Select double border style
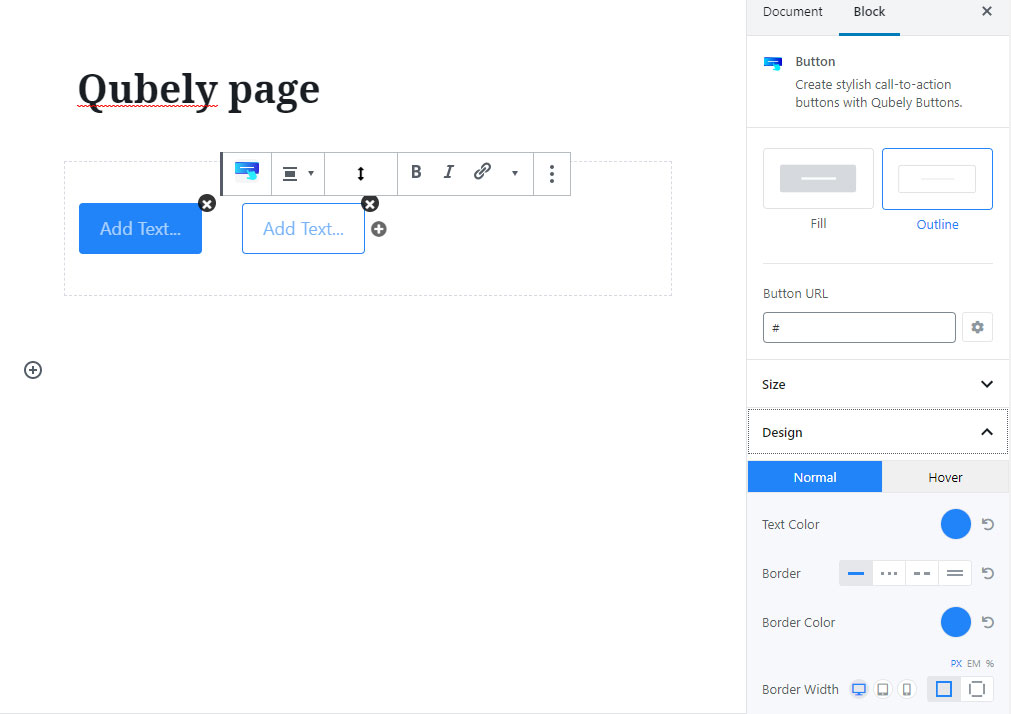 point(955,573)
